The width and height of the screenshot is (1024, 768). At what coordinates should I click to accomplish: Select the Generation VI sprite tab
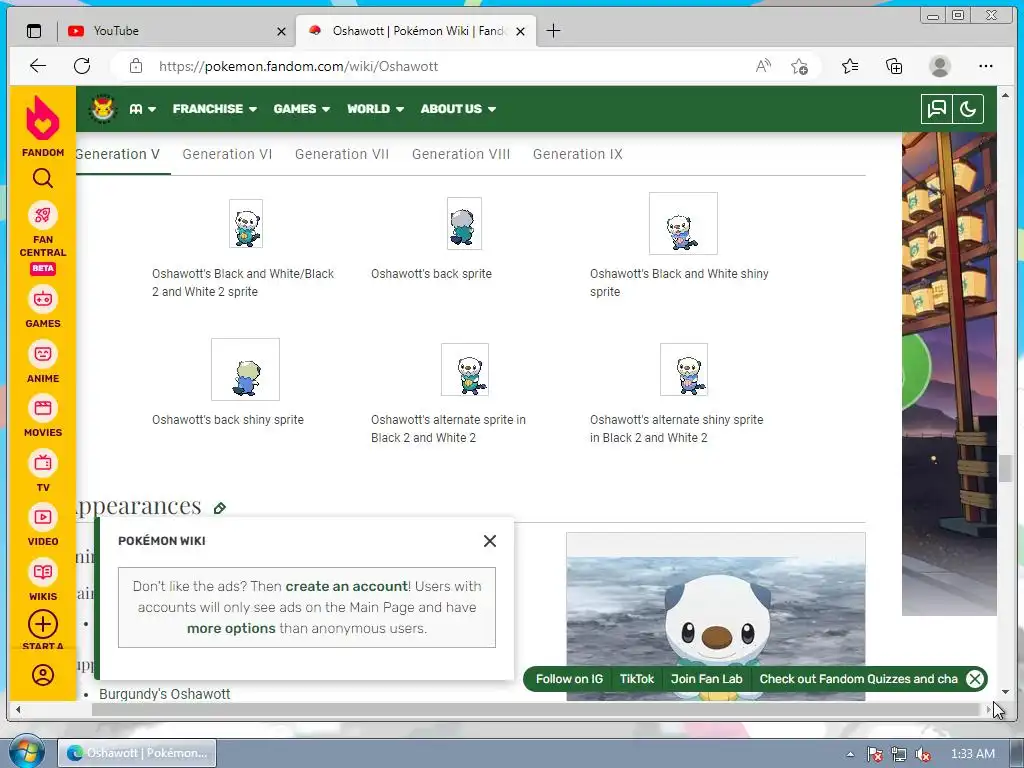(227, 154)
